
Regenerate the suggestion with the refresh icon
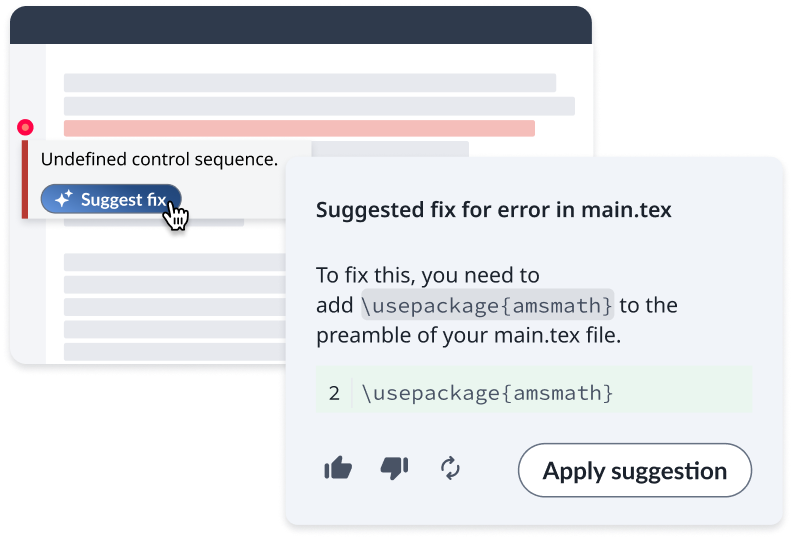(x=450, y=467)
